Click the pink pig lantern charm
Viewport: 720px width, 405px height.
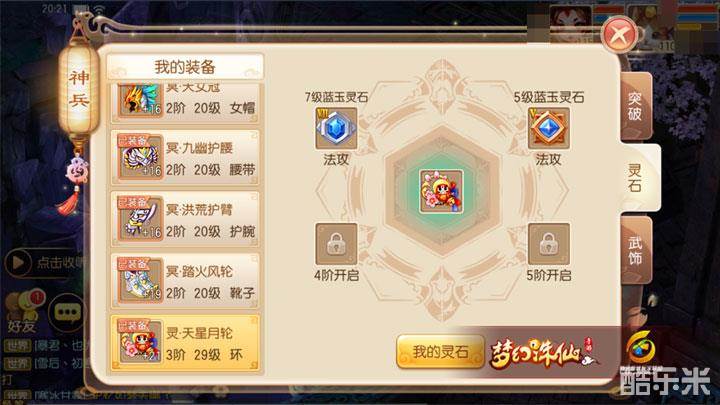tap(77, 171)
